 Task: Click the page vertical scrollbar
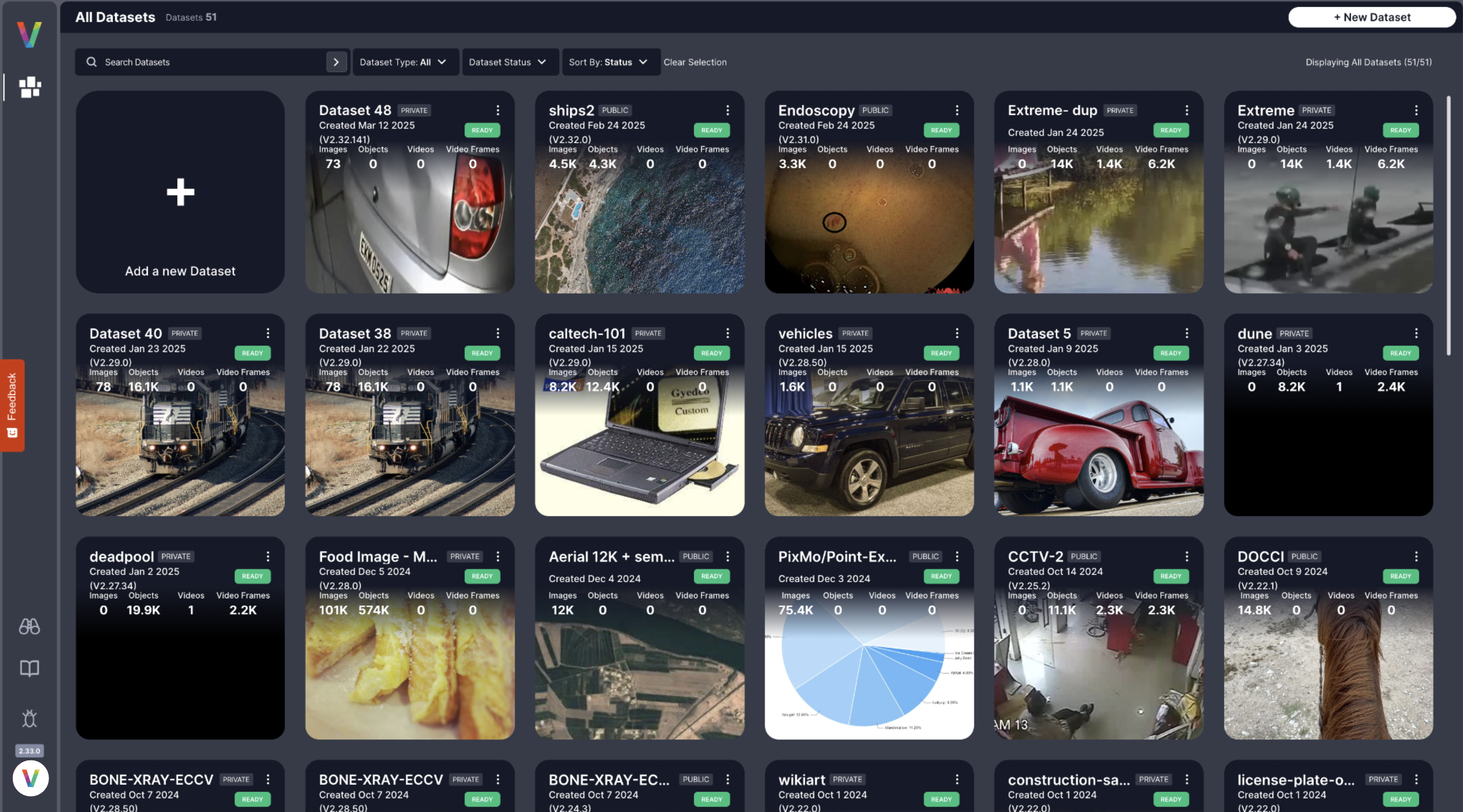(1448, 225)
